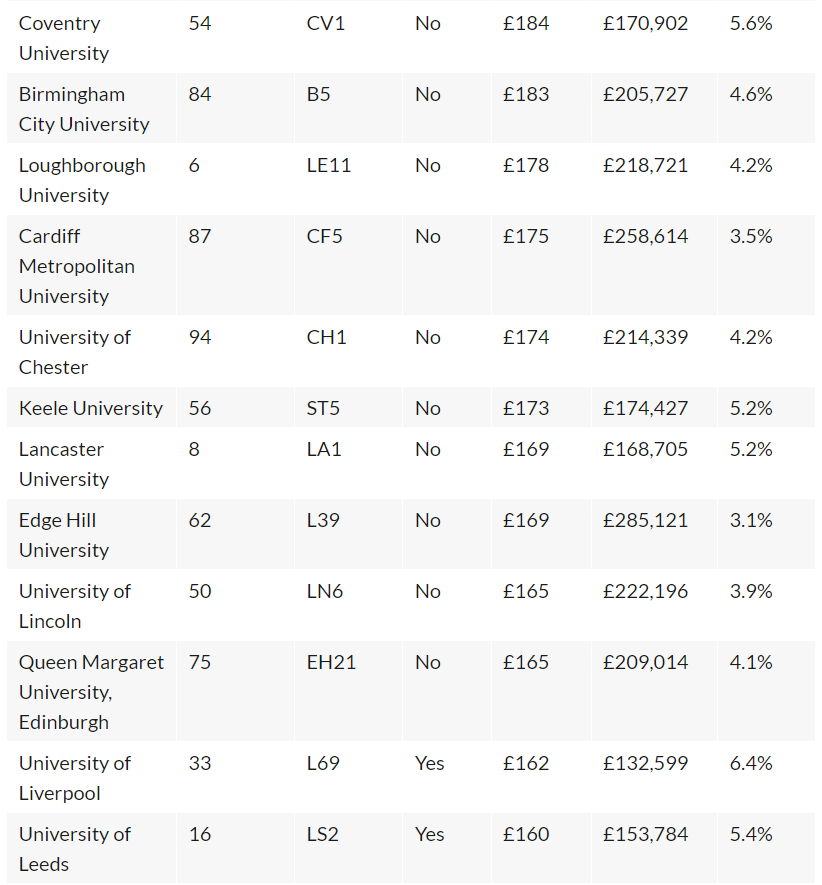Click the £168,705 house price cell
Screen dimensions: 822x885
tap(645, 449)
